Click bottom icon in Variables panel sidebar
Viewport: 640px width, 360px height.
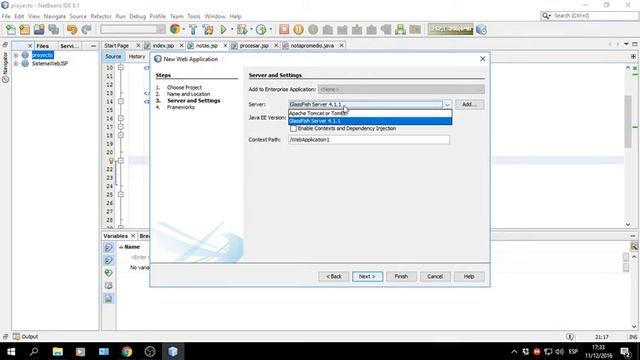pos(109,299)
